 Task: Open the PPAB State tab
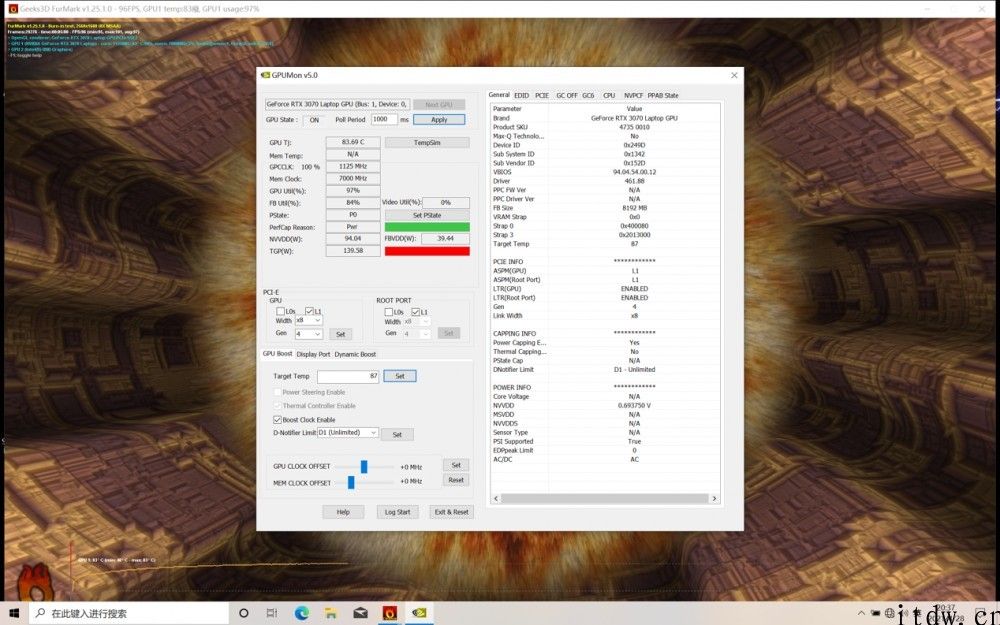click(663, 95)
